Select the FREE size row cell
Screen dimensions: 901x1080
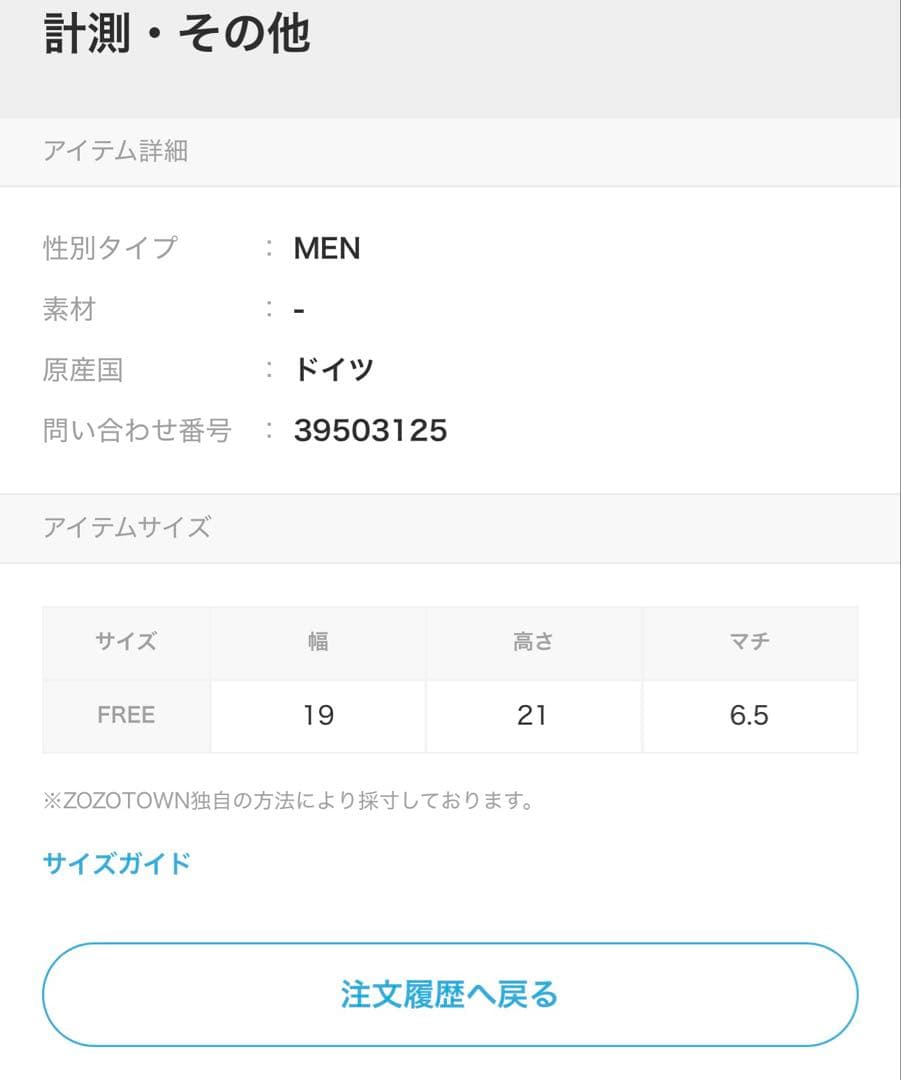click(x=126, y=715)
